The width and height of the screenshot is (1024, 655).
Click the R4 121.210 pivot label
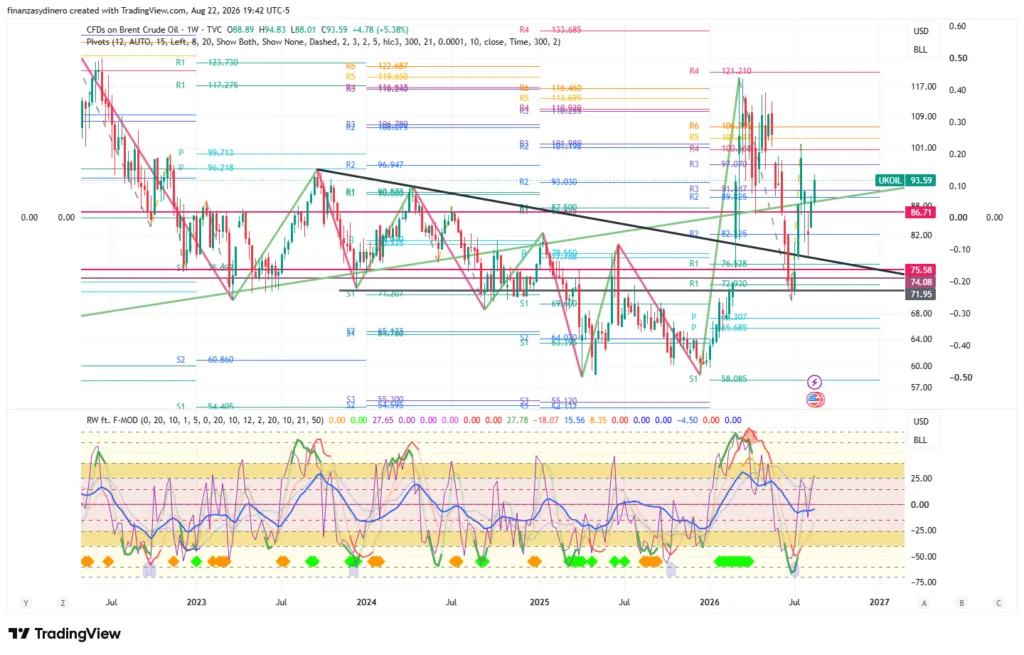pyautogui.click(x=720, y=71)
